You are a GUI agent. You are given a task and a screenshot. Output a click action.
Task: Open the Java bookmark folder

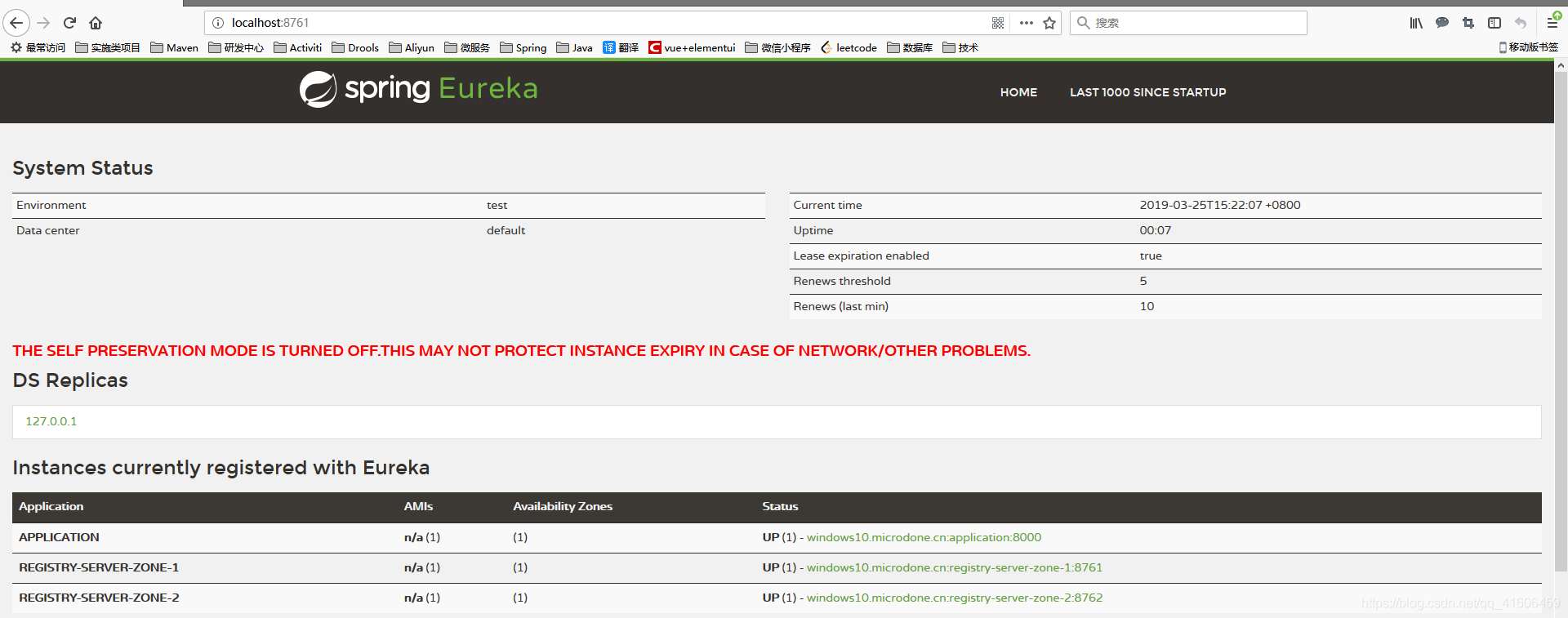coord(575,47)
